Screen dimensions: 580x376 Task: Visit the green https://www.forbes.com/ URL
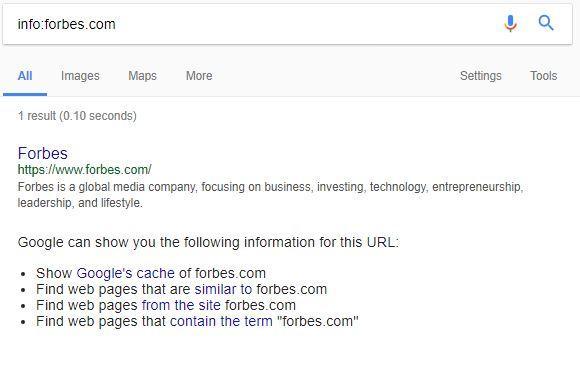(x=84, y=170)
